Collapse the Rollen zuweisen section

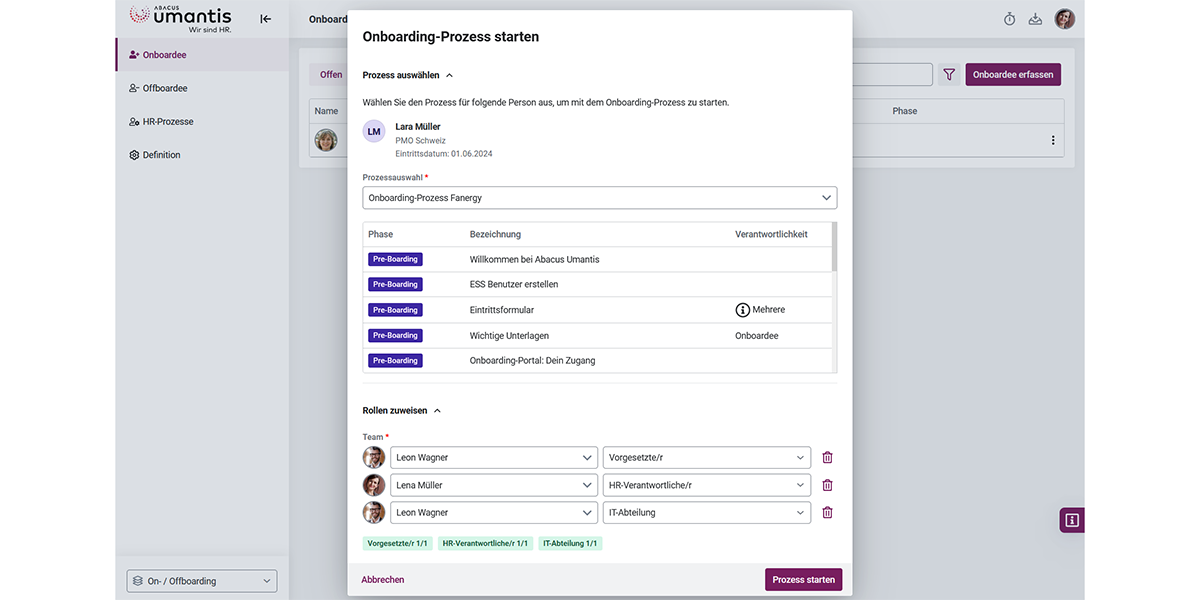(437, 411)
